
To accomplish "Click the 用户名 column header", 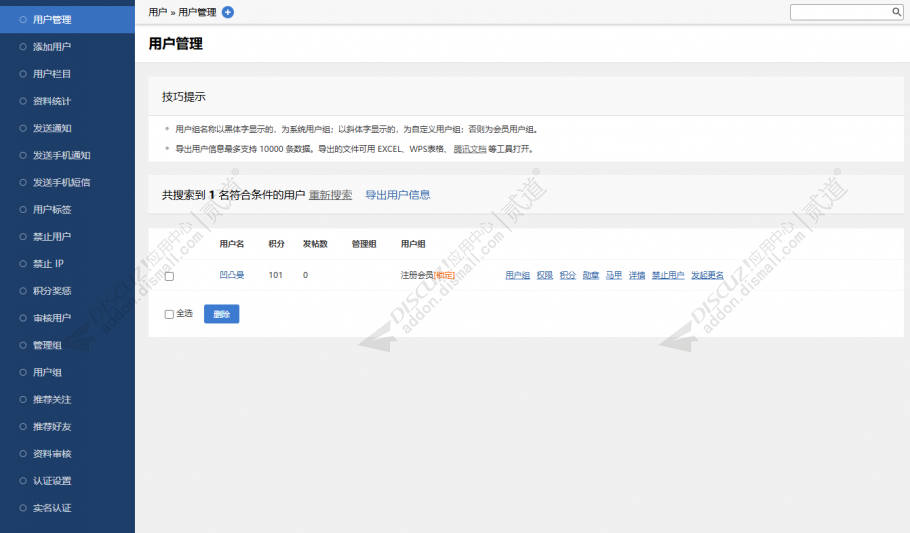I will tap(232, 244).
